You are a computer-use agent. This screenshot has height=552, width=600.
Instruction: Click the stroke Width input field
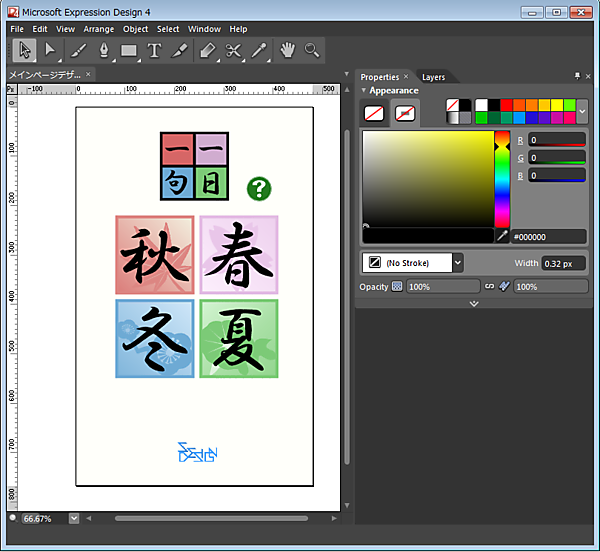tap(563, 263)
